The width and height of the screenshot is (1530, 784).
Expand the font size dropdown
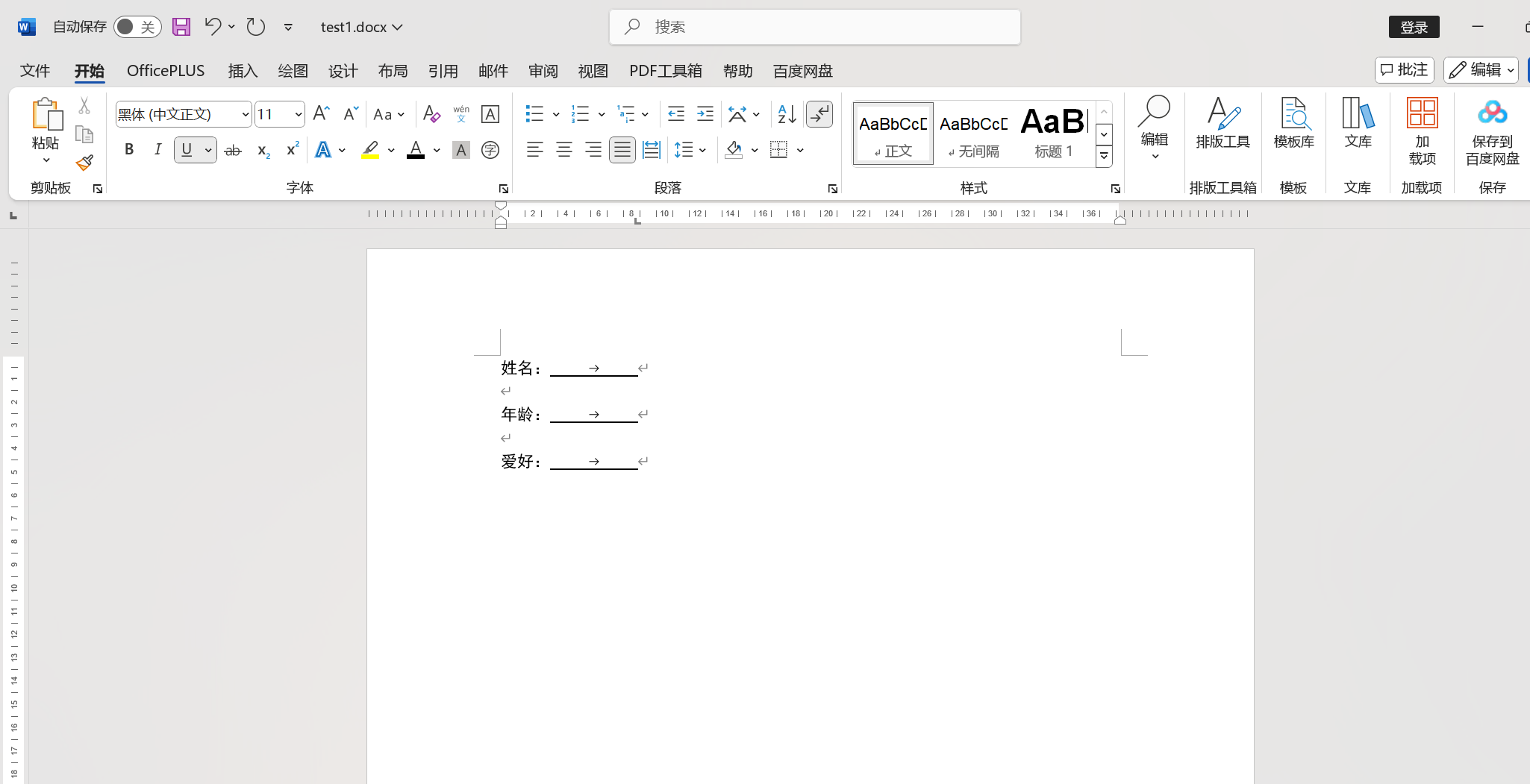click(x=299, y=114)
